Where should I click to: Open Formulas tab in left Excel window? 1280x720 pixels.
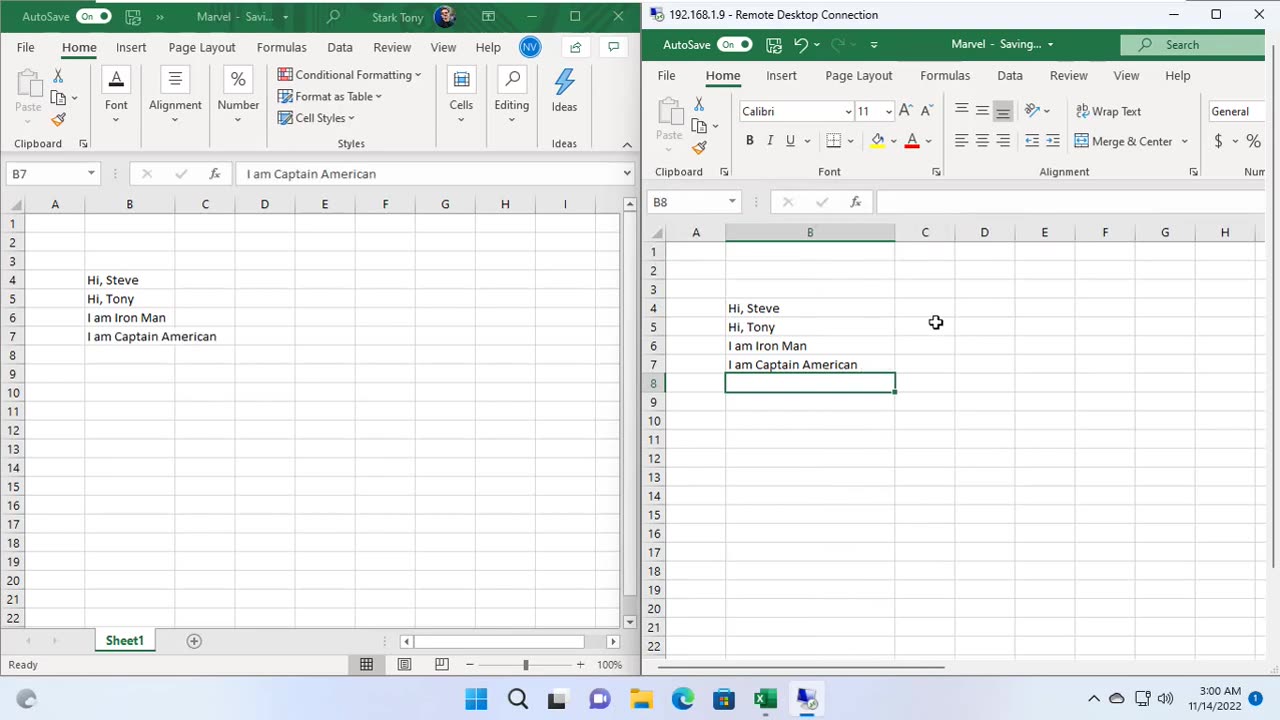click(281, 47)
